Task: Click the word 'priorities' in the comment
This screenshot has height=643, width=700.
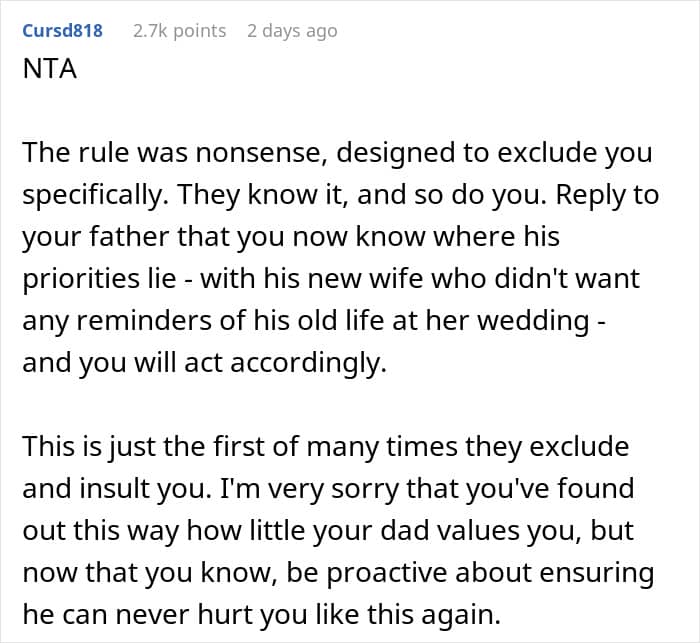Action: click(x=82, y=279)
